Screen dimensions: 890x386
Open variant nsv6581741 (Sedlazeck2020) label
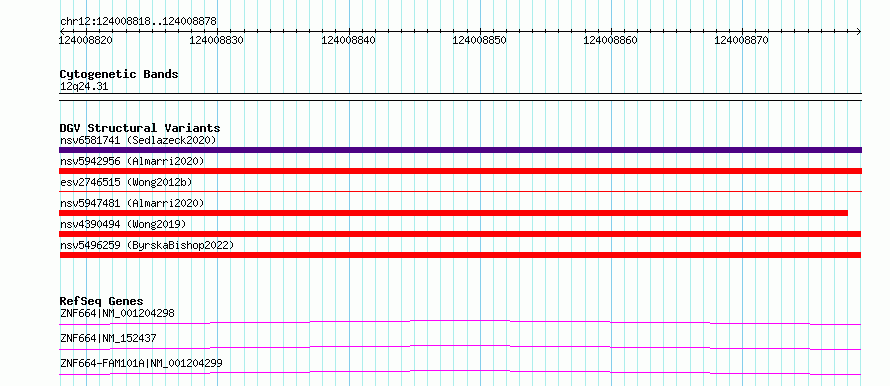(138, 140)
